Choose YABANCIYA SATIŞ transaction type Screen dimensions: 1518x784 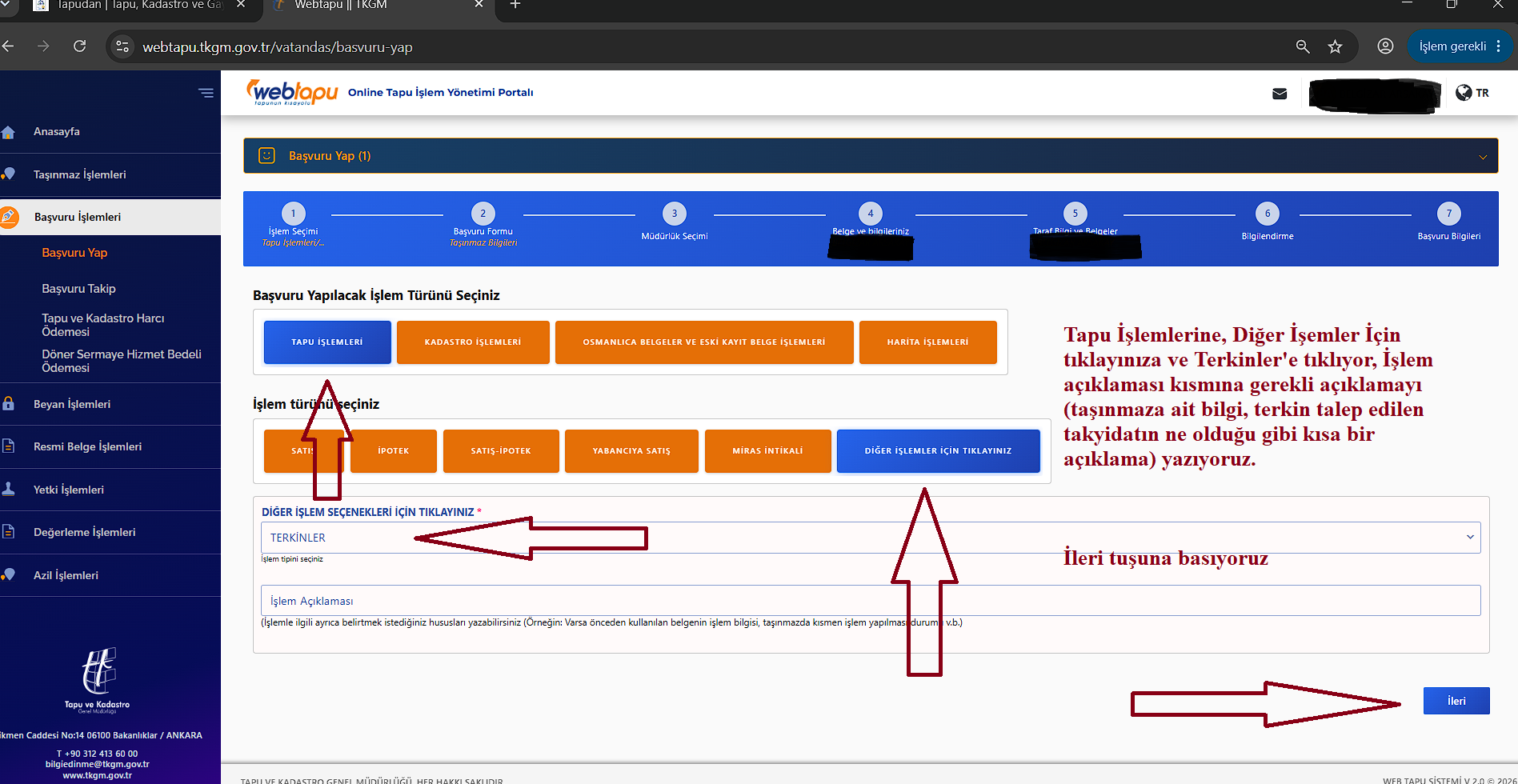pos(631,451)
